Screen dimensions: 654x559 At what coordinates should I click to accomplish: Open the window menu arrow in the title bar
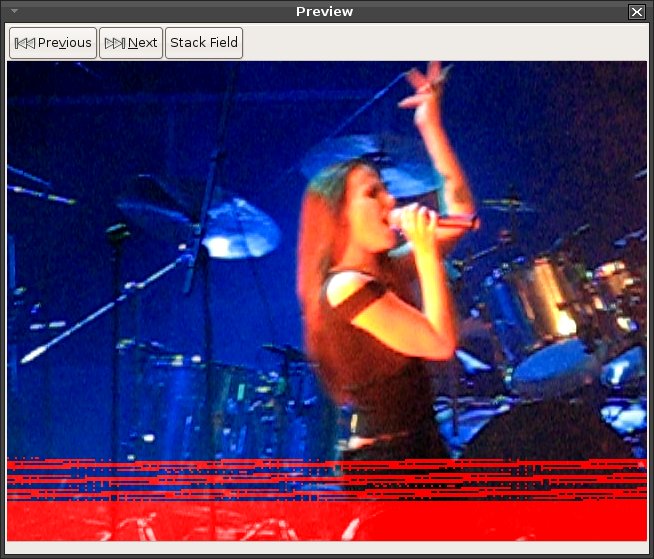15,11
